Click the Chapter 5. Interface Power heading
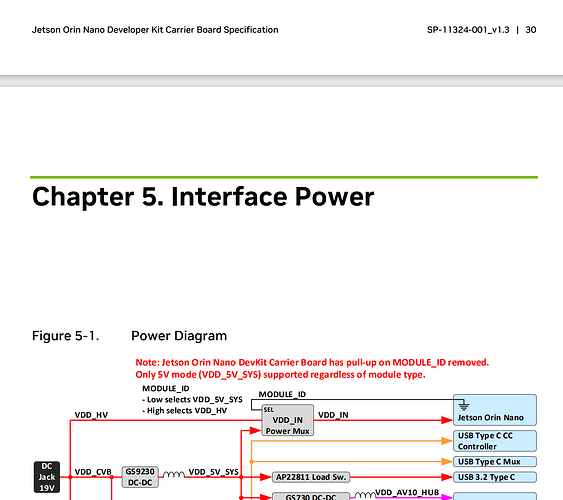The width and height of the screenshot is (563, 500). coord(203,197)
